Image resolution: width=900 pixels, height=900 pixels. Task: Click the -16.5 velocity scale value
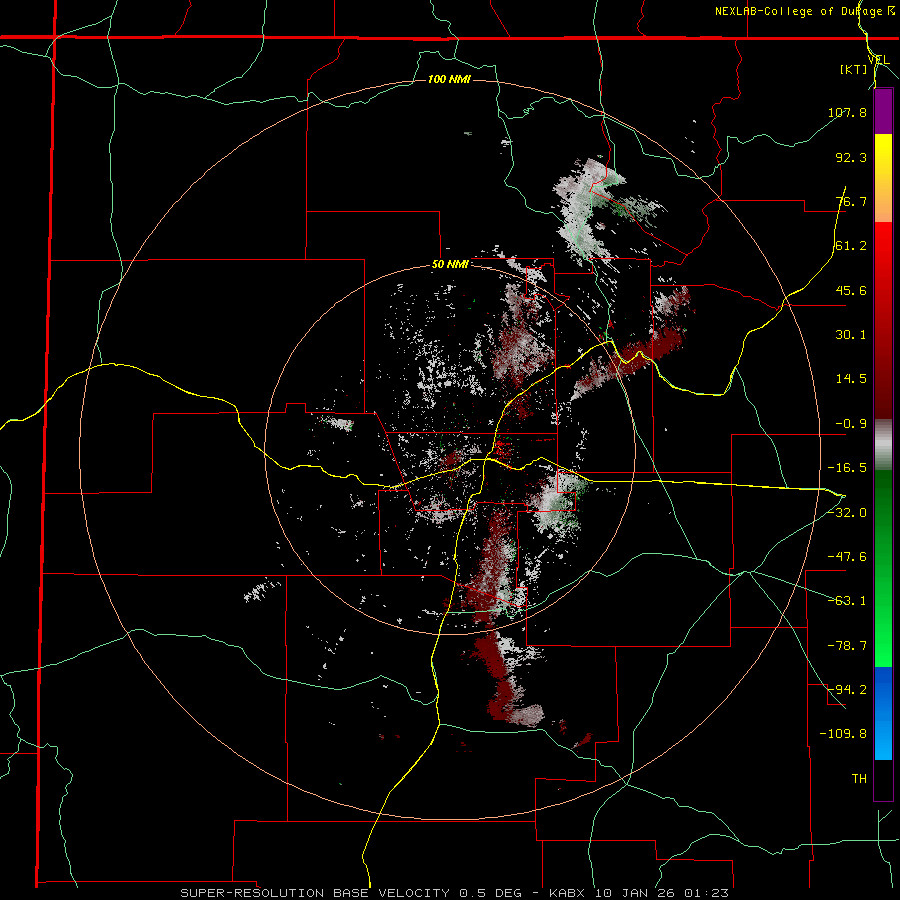click(x=847, y=468)
